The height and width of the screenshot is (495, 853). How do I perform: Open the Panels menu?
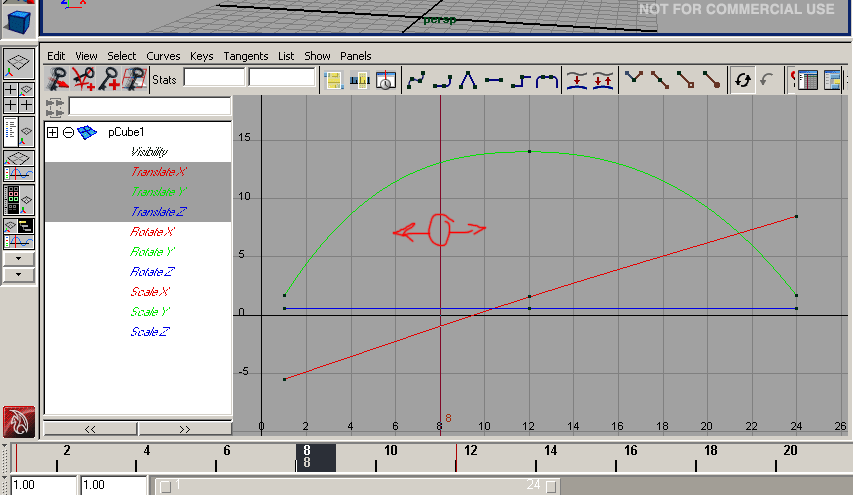[355, 56]
